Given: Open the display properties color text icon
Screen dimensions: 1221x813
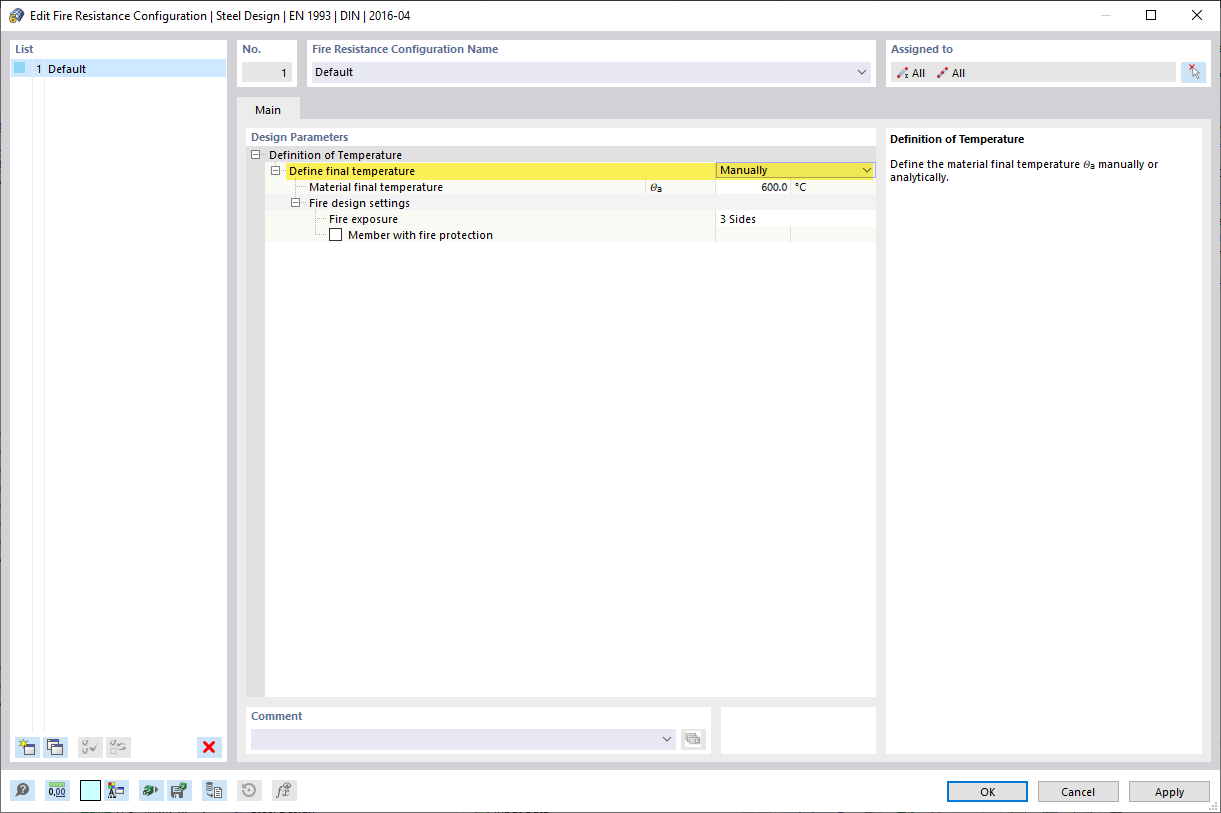Looking at the screenshot, I should point(117,790).
